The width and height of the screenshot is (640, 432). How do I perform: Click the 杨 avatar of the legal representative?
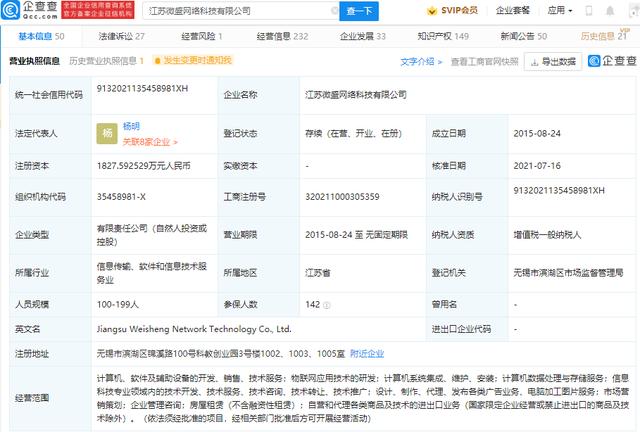point(108,133)
